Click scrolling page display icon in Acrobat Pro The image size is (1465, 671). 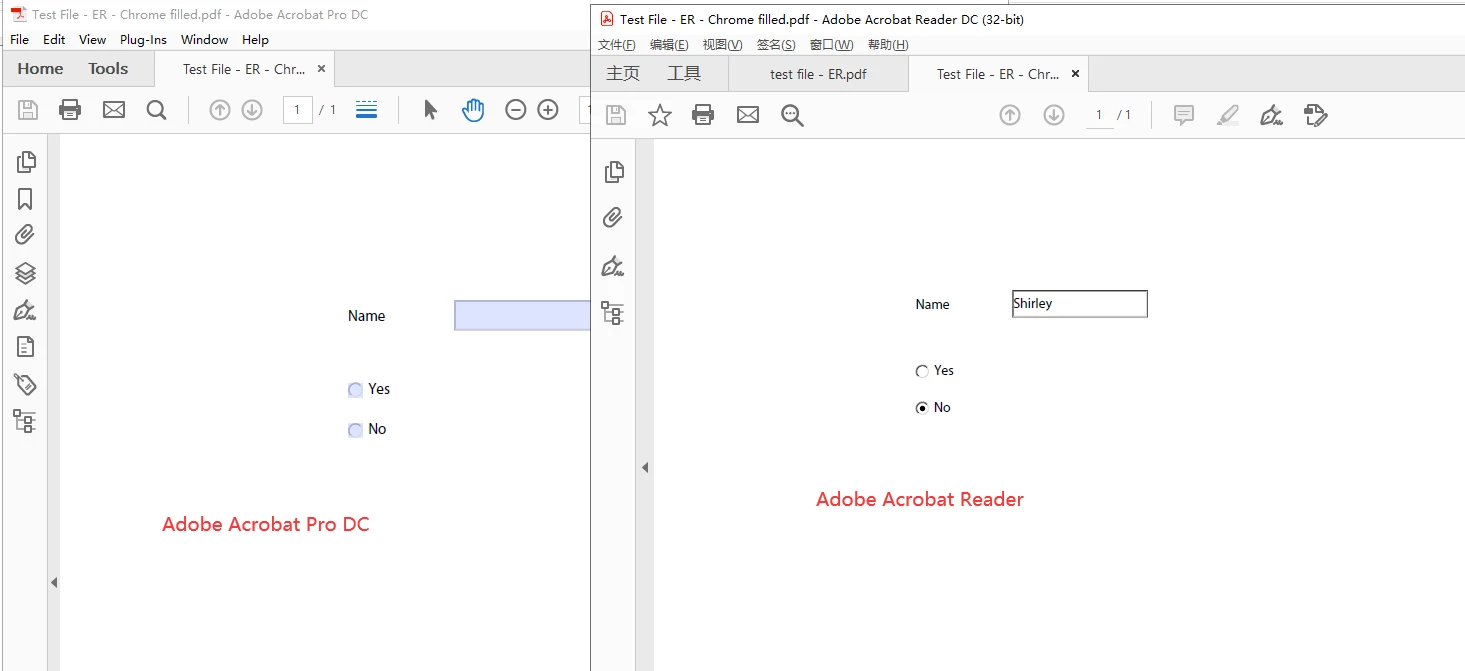pyautogui.click(x=367, y=110)
